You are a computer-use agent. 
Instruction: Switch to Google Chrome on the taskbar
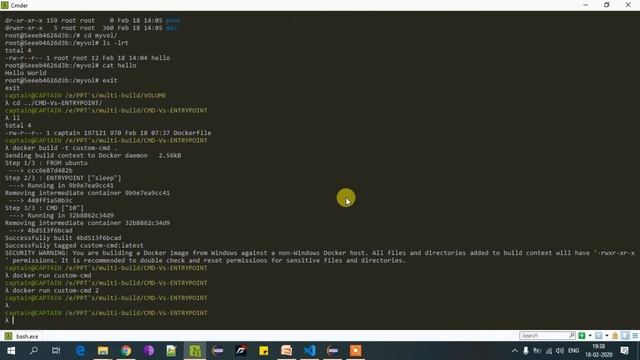coord(126,351)
